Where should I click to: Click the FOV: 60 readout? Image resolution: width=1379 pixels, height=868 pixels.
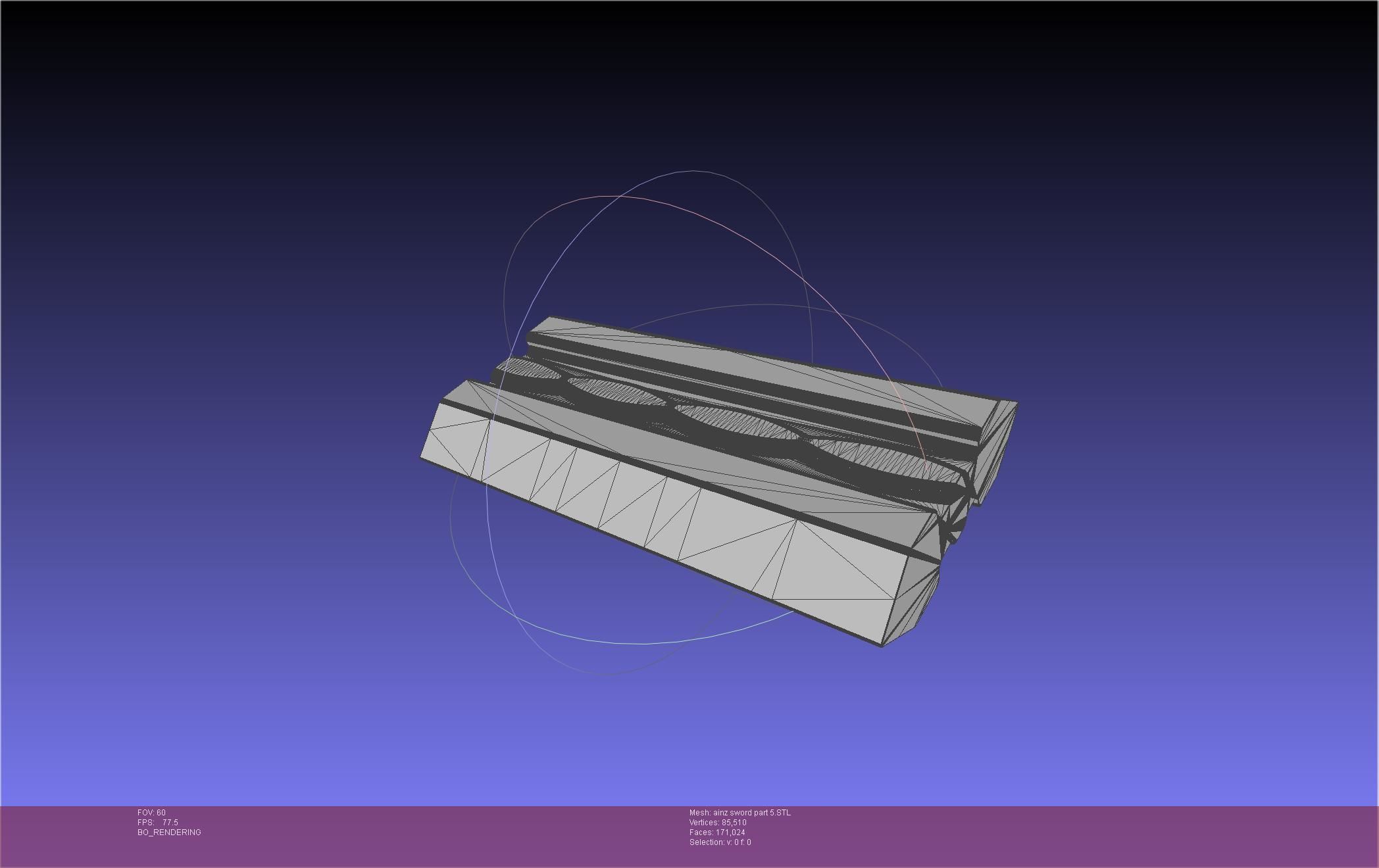click(151, 813)
